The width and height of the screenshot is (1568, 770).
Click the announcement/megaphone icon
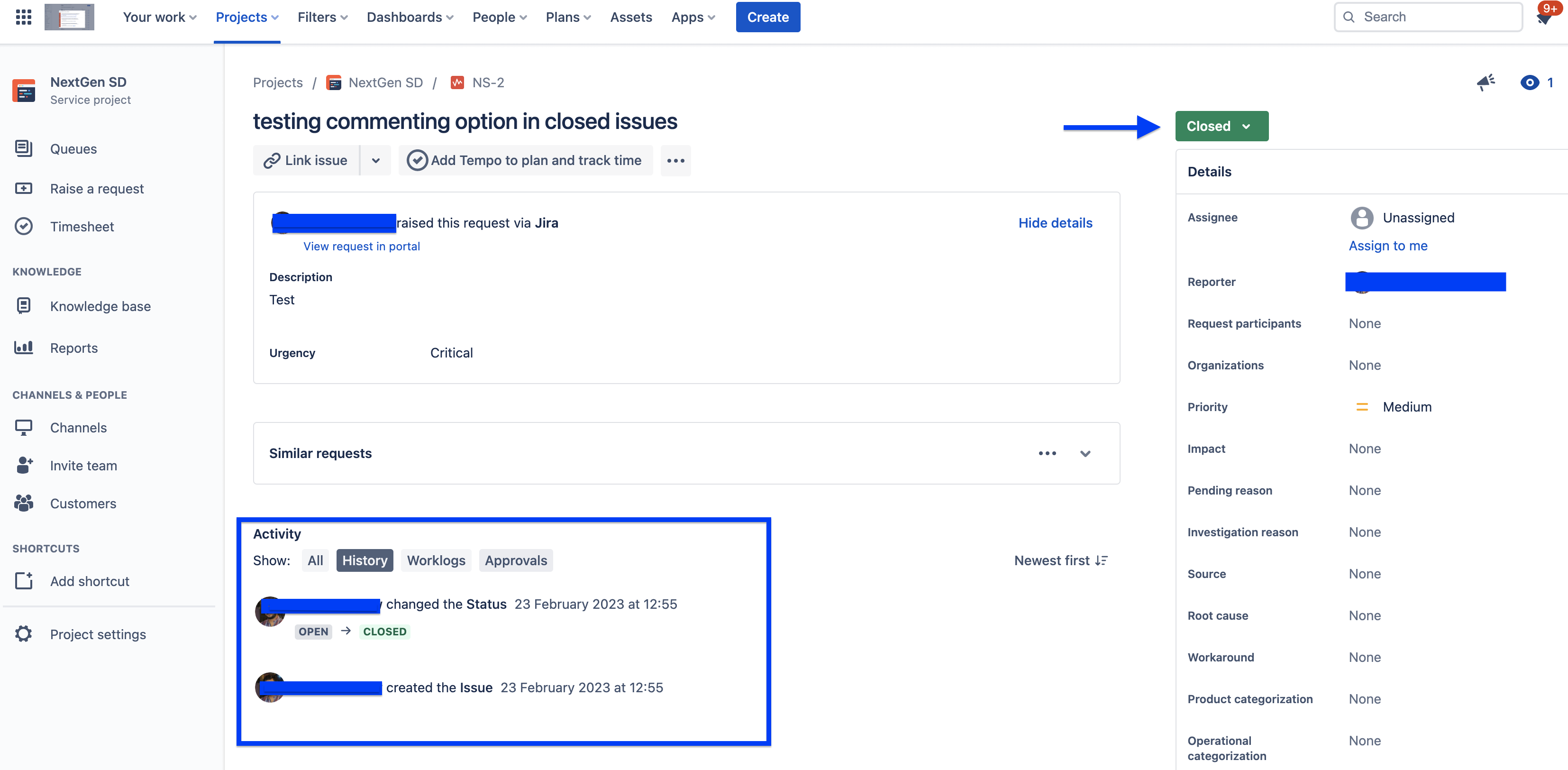pos(1487,82)
